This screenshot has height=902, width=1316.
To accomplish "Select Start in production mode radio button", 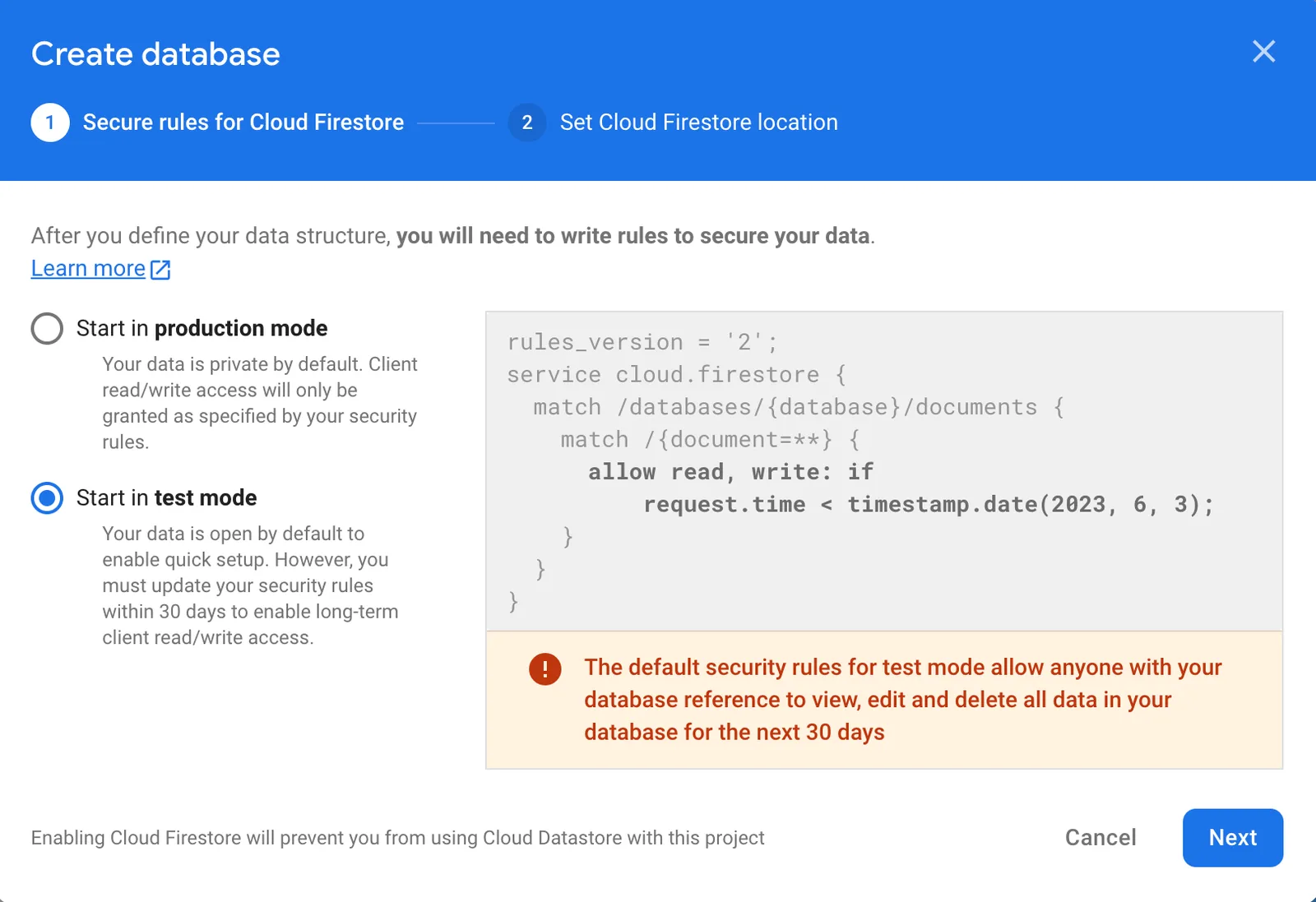I will click(47, 328).
